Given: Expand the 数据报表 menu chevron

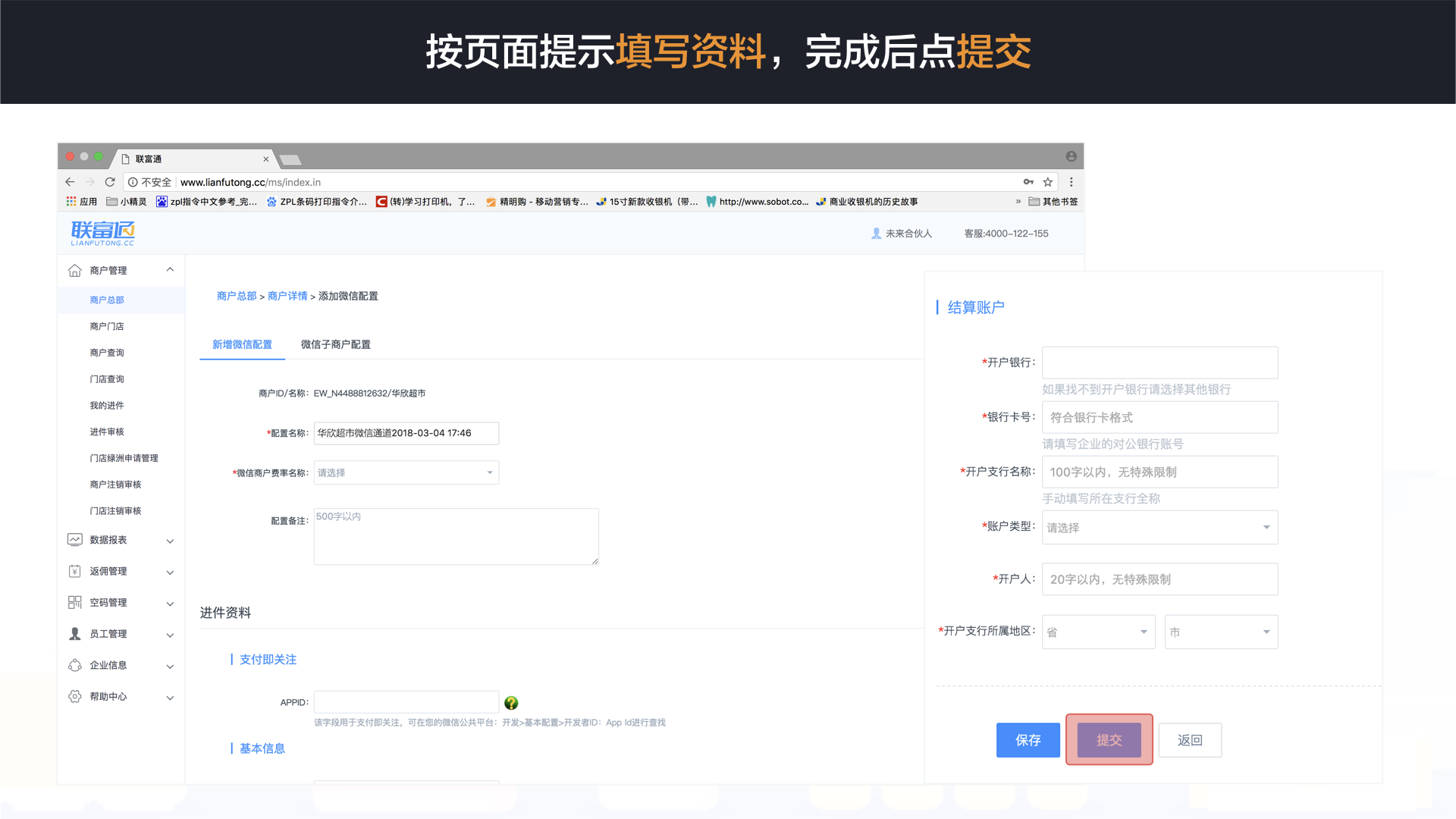Looking at the screenshot, I should coord(170,541).
